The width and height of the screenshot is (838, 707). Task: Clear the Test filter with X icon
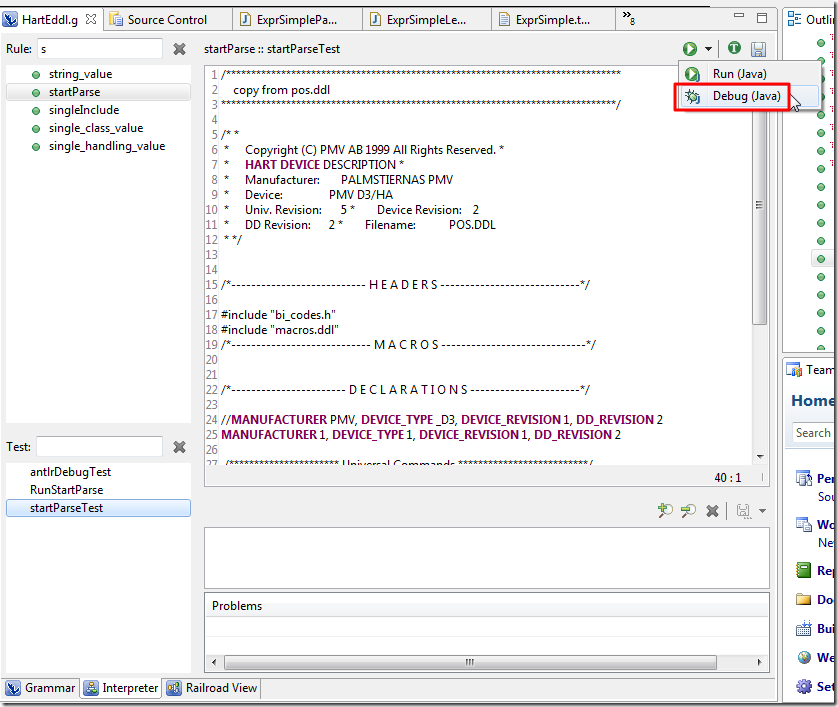(180, 447)
